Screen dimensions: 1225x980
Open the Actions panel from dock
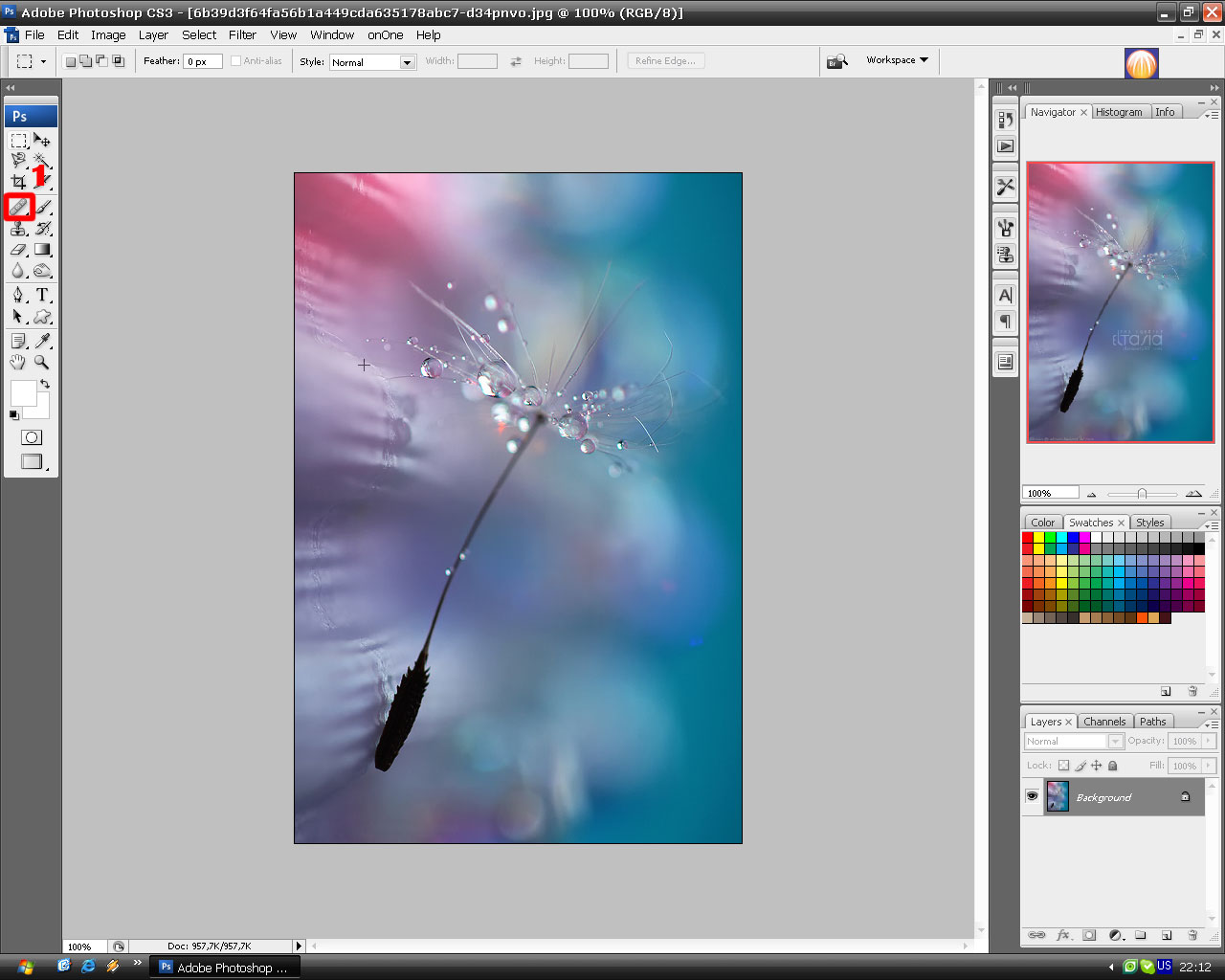1005,146
